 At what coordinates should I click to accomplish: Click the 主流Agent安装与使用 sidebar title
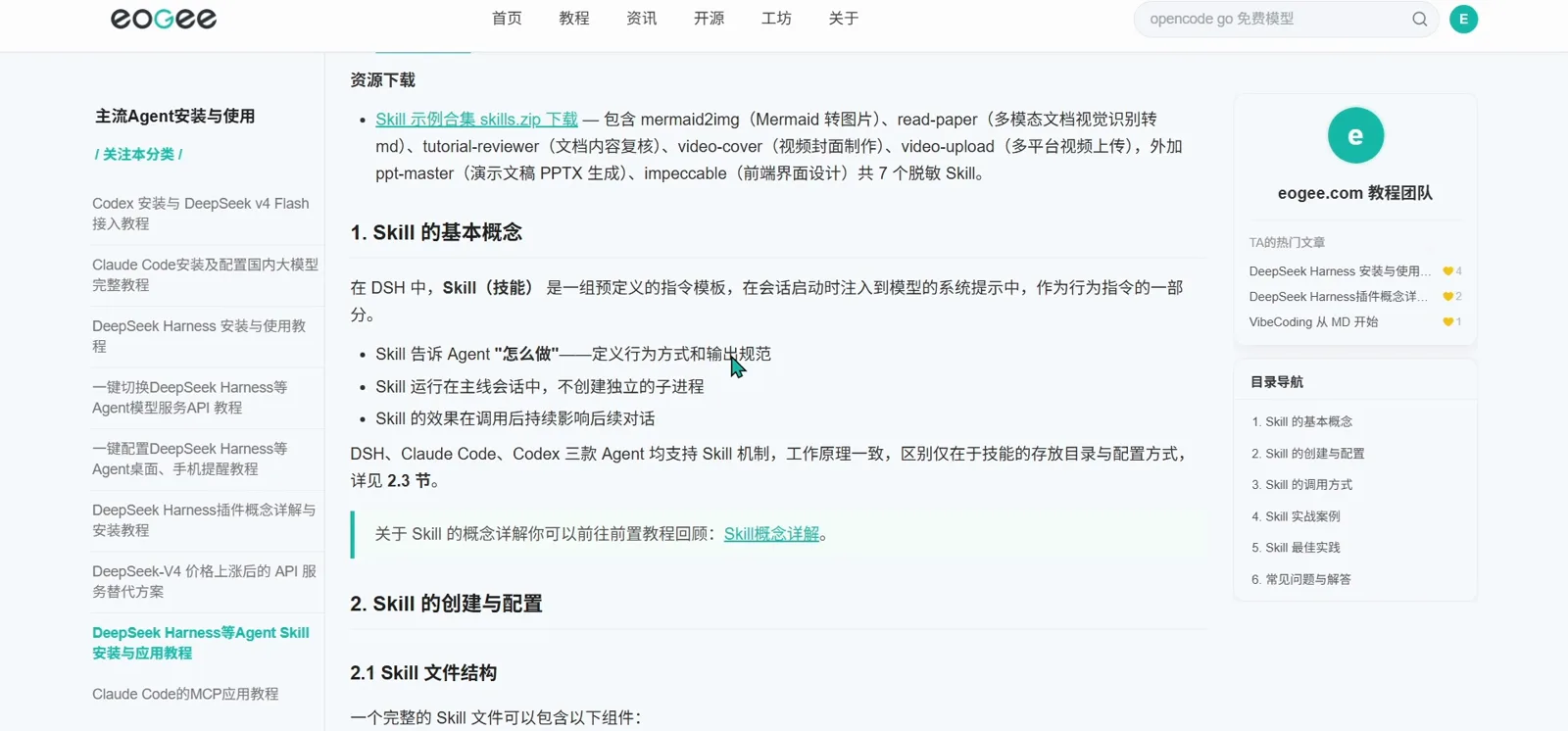click(x=175, y=117)
